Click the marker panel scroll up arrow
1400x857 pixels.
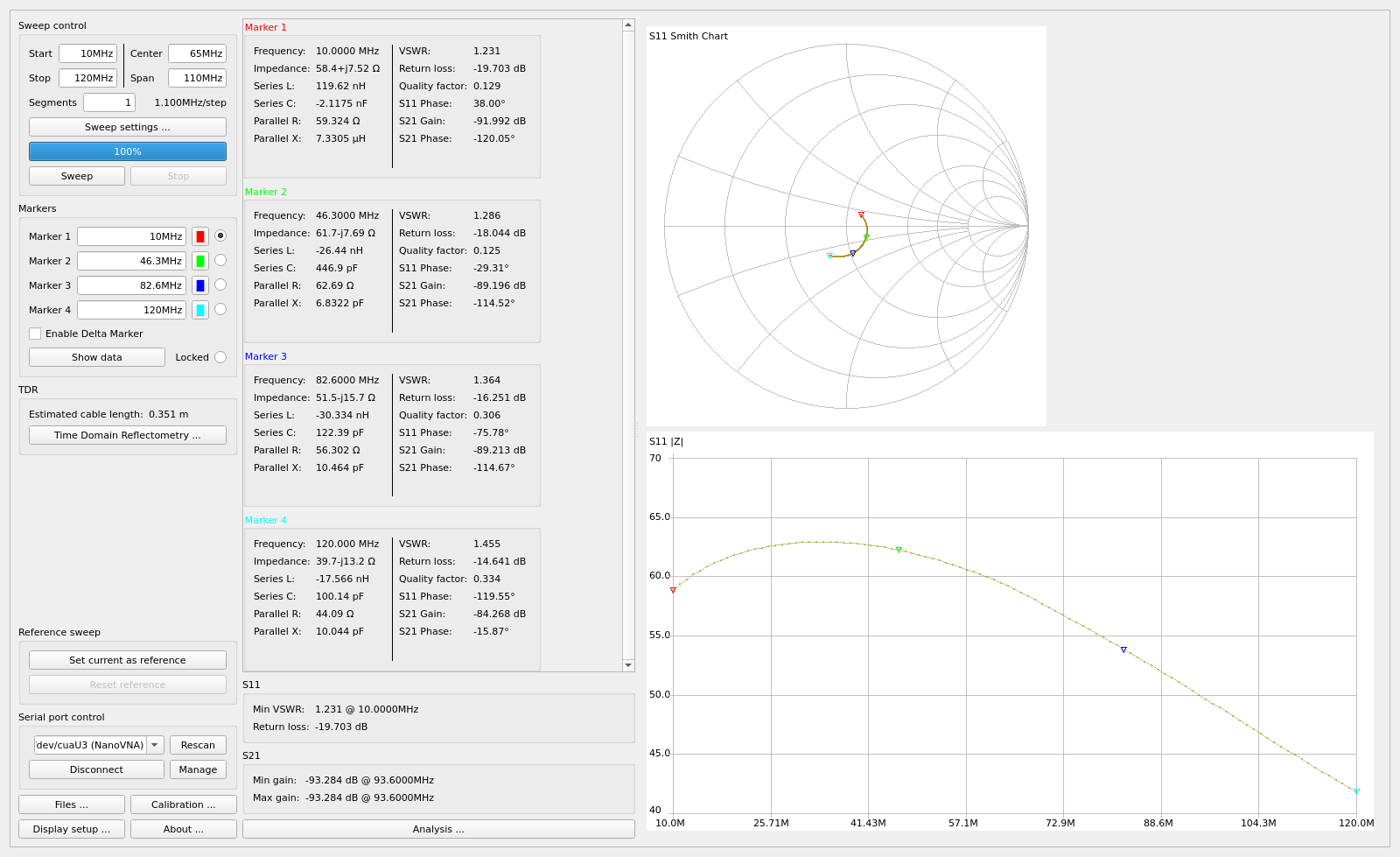click(628, 25)
